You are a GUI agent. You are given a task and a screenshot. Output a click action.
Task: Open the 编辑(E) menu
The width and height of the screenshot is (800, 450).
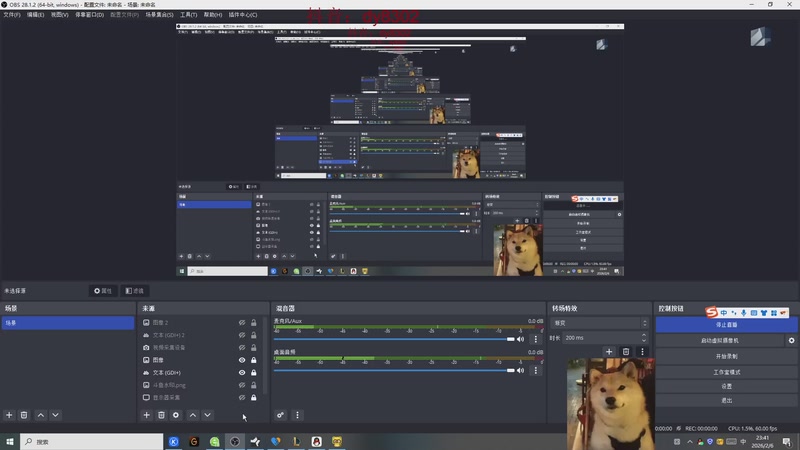click(36, 15)
